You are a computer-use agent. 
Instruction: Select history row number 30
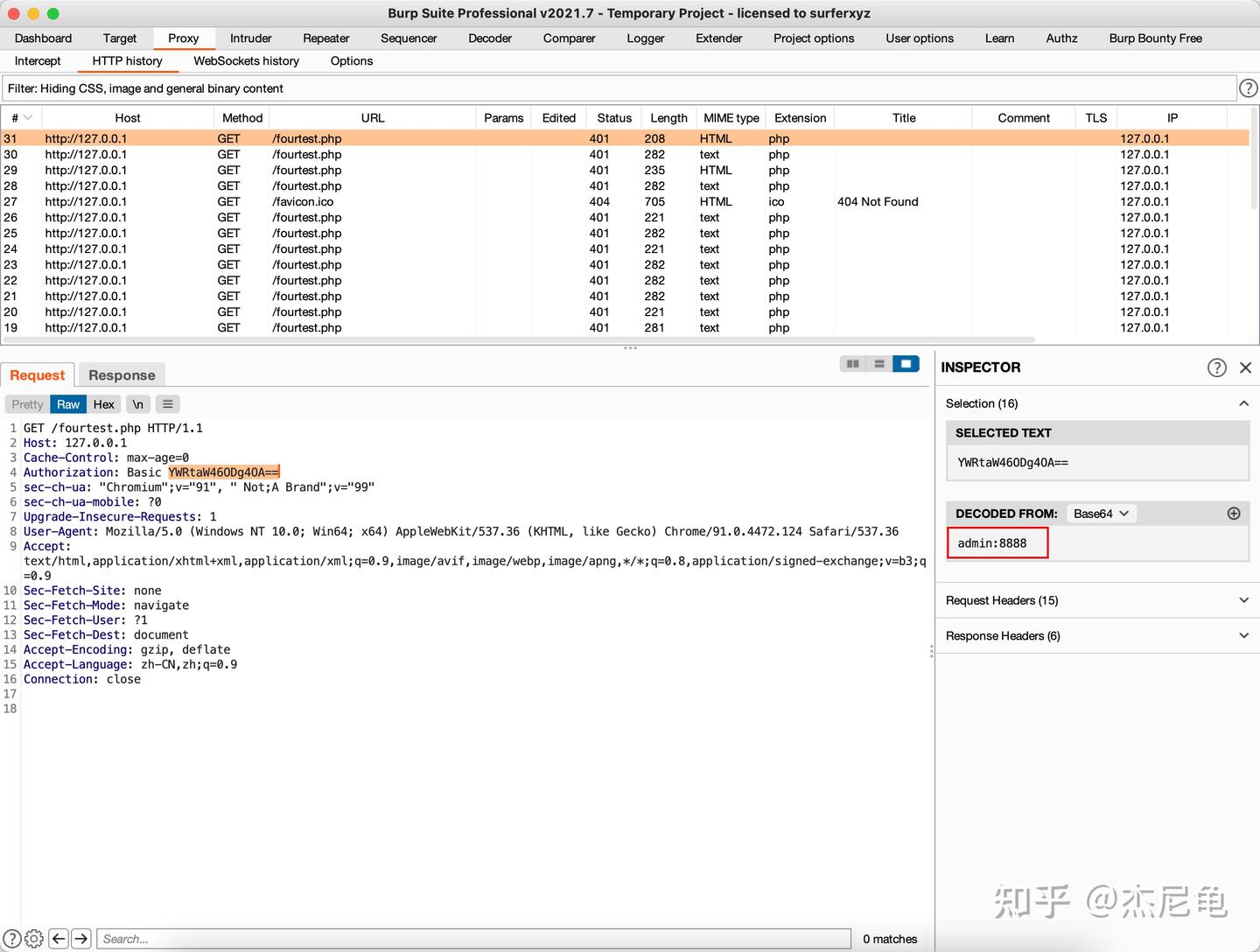point(625,155)
